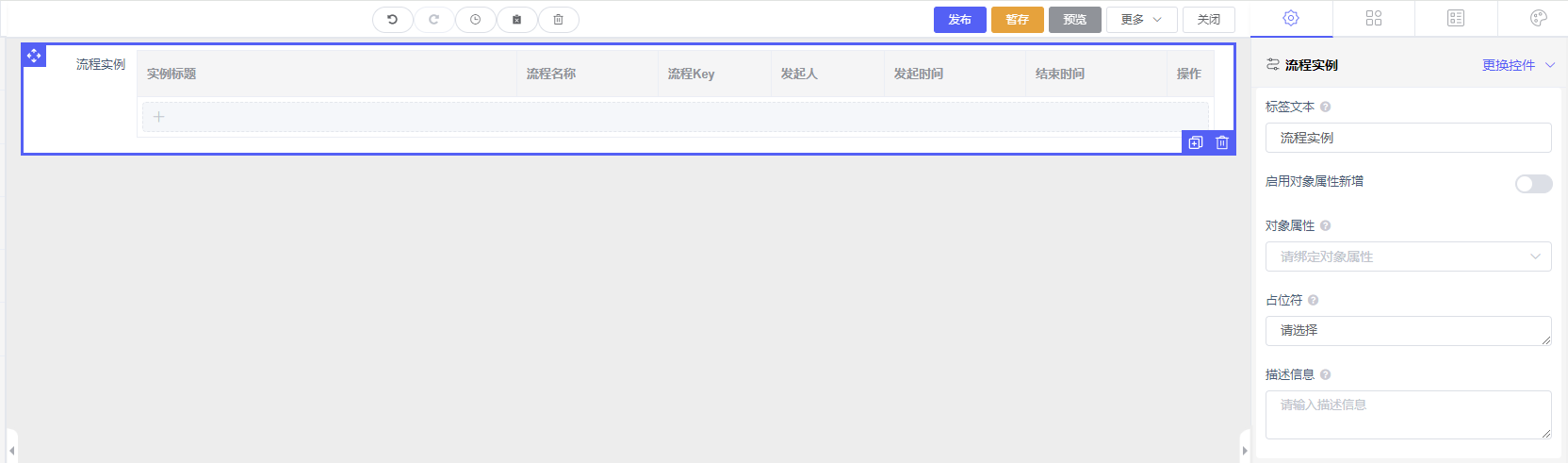Click the clock history icon in toolbar
Screen dimensions: 1568x463
(475, 20)
